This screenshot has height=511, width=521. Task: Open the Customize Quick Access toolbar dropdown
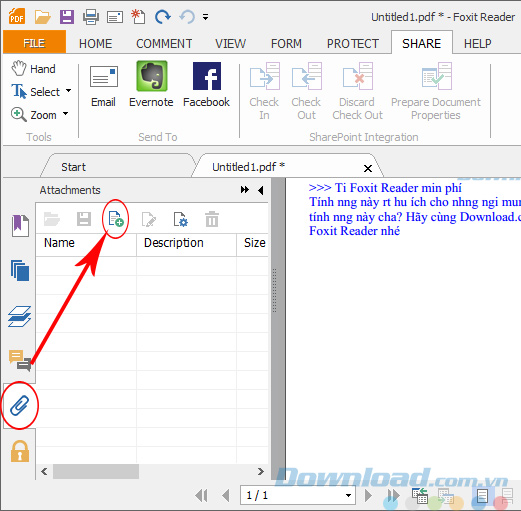point(206,17)
